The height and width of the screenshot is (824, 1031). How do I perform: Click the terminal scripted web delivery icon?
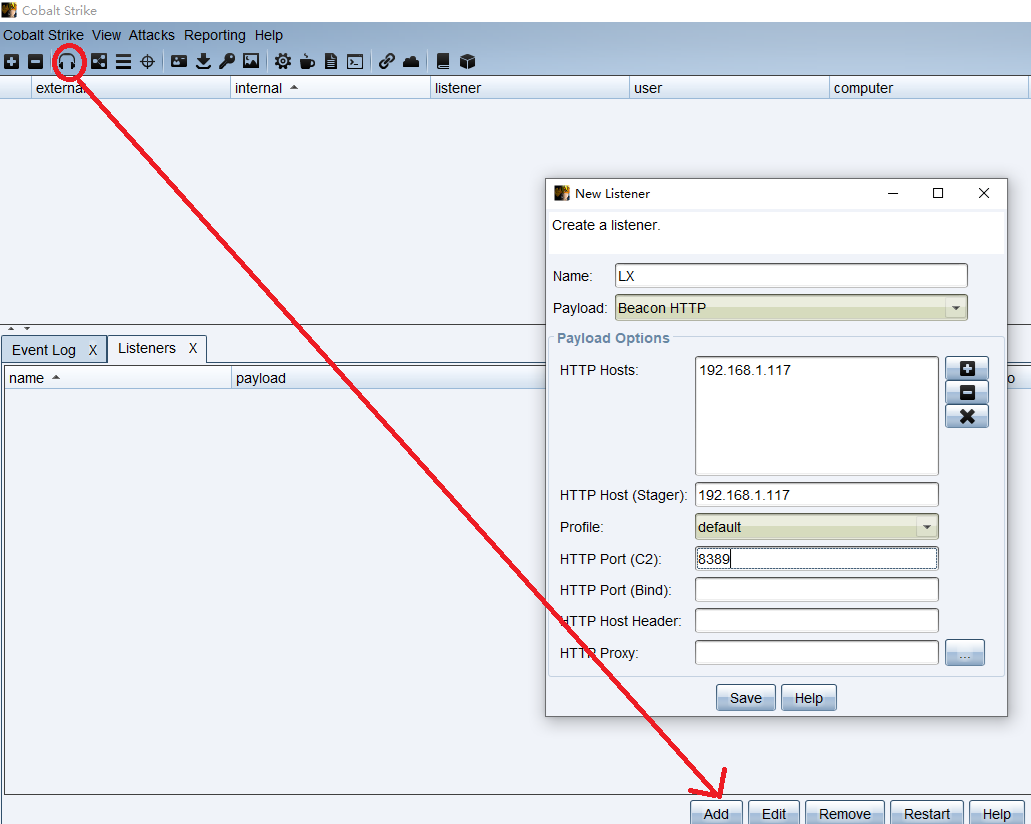point(355,62)
